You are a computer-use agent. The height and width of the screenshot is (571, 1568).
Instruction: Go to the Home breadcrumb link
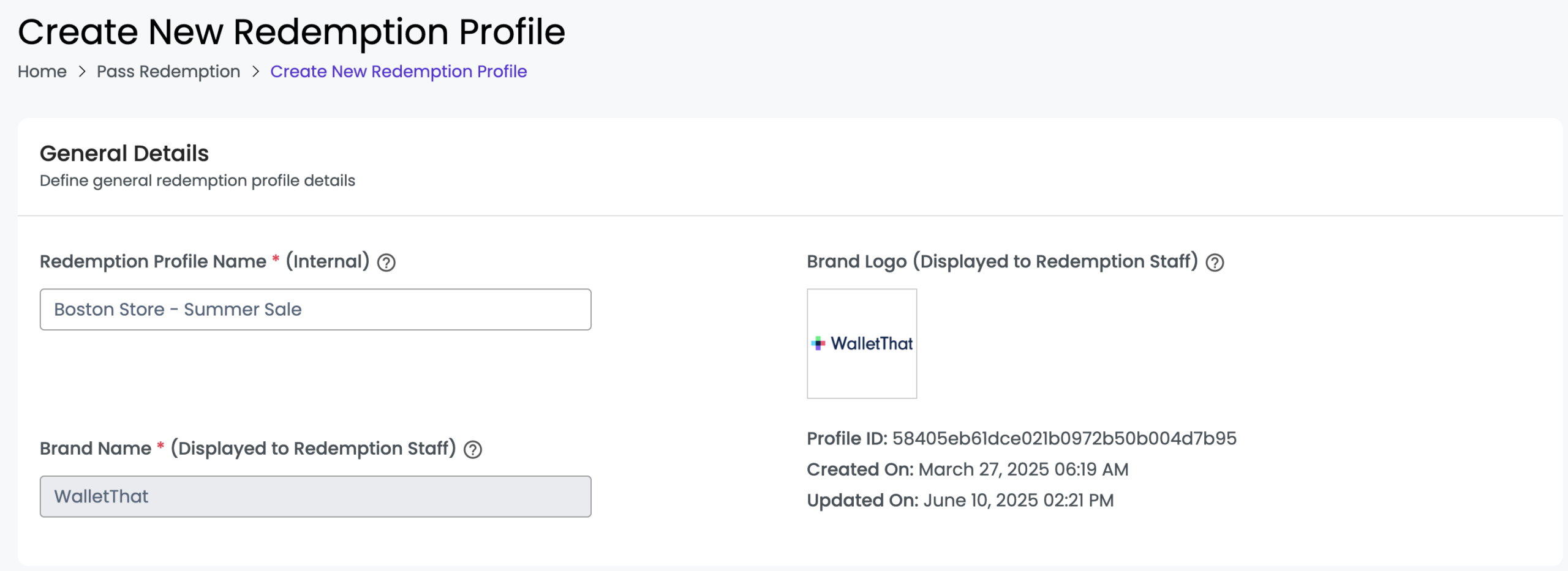[42, 72]
